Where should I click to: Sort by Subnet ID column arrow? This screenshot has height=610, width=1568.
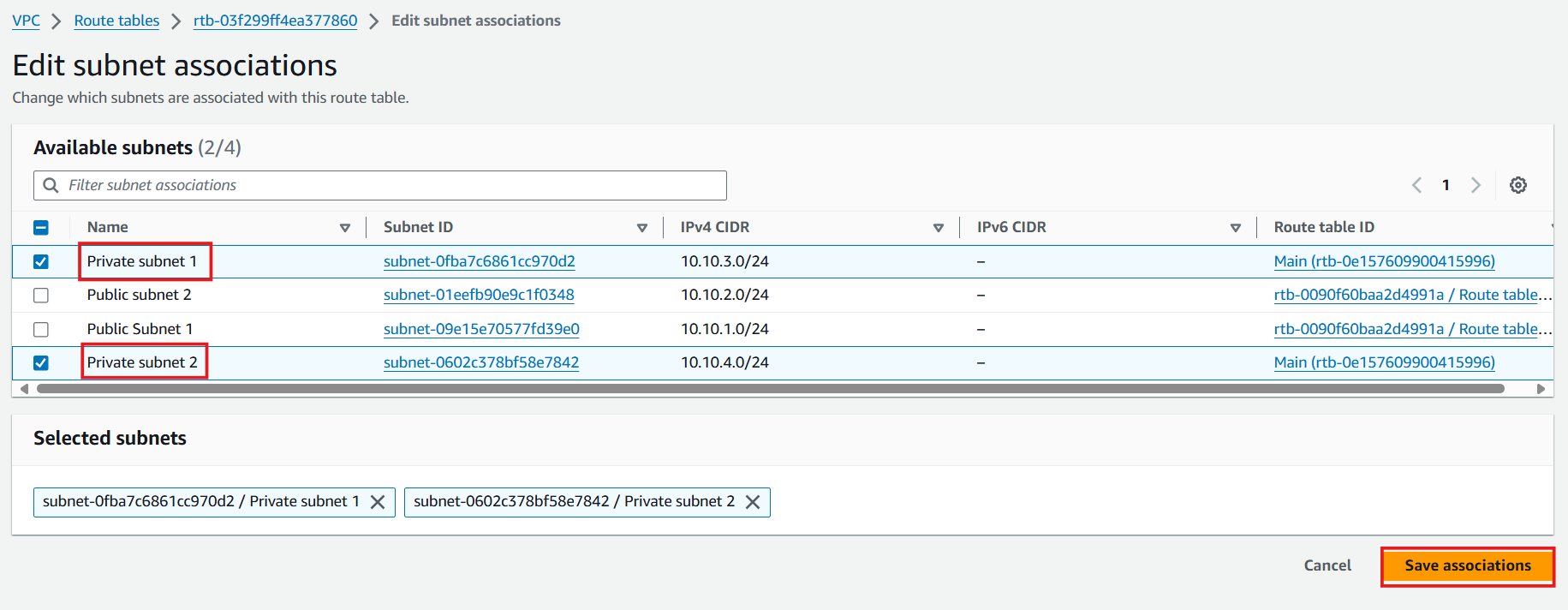(642, 228)
